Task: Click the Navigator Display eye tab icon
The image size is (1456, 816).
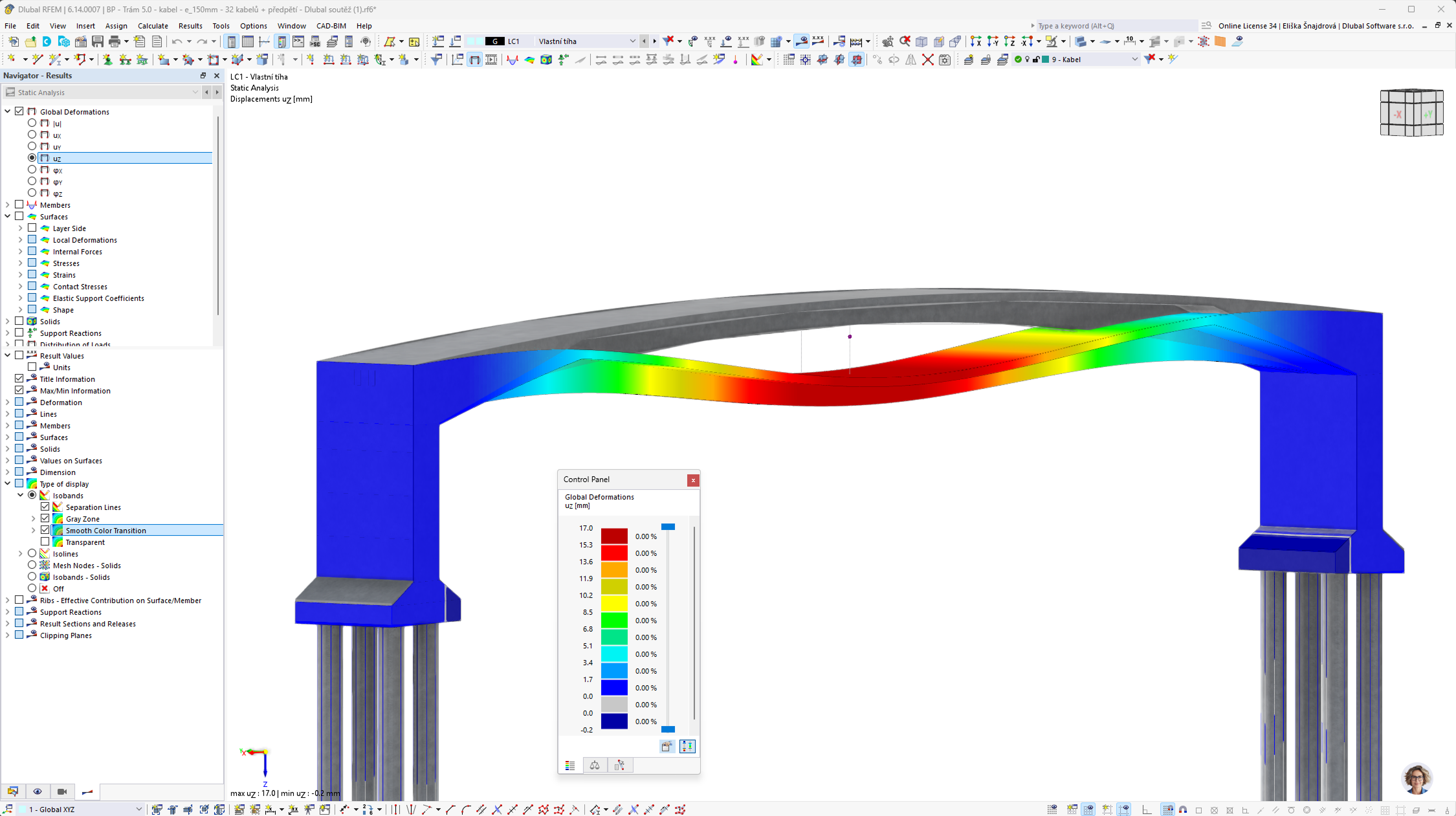Action: tap(38, 791)
